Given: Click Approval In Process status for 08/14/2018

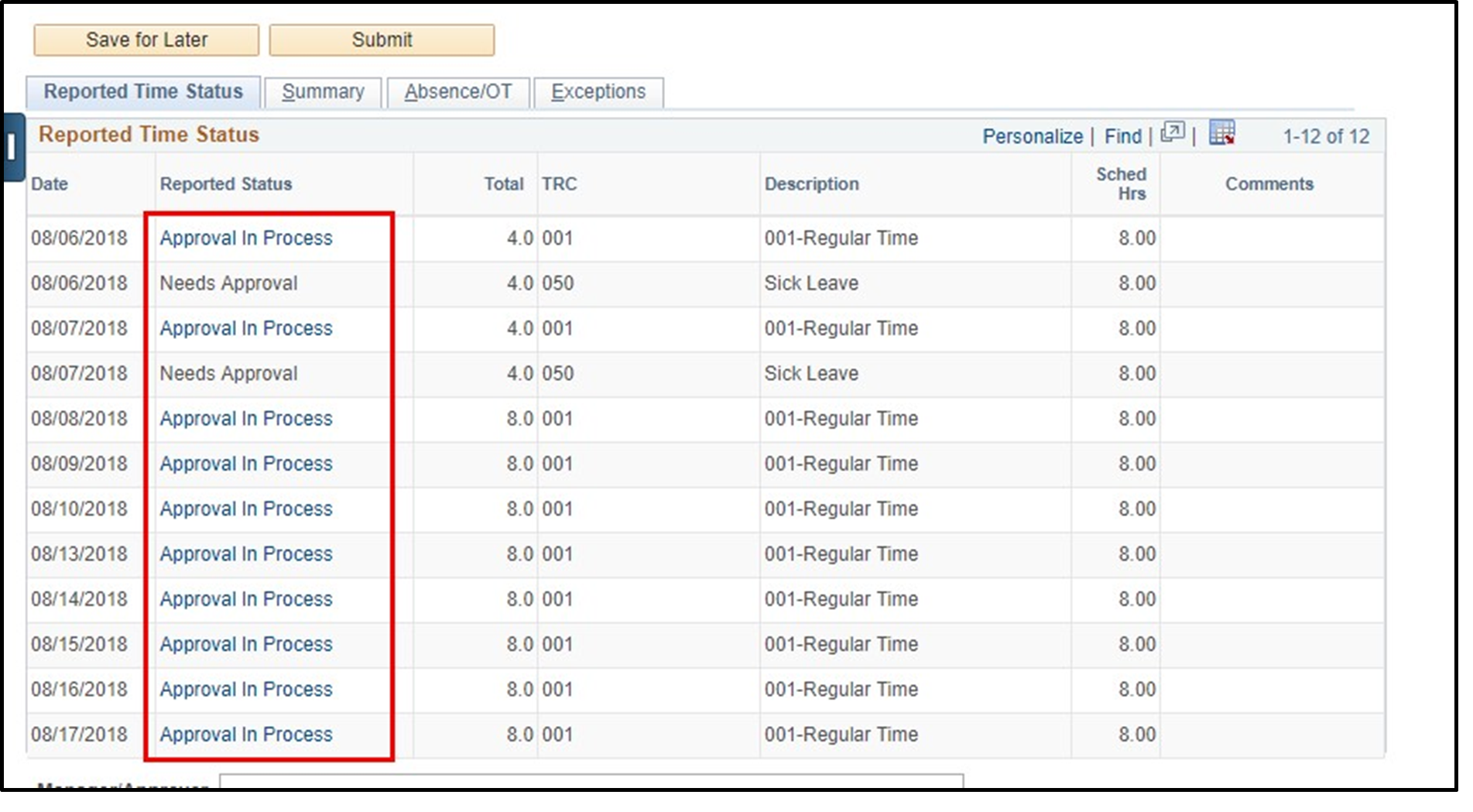Looking at the screenshot, I should point(246,598).
